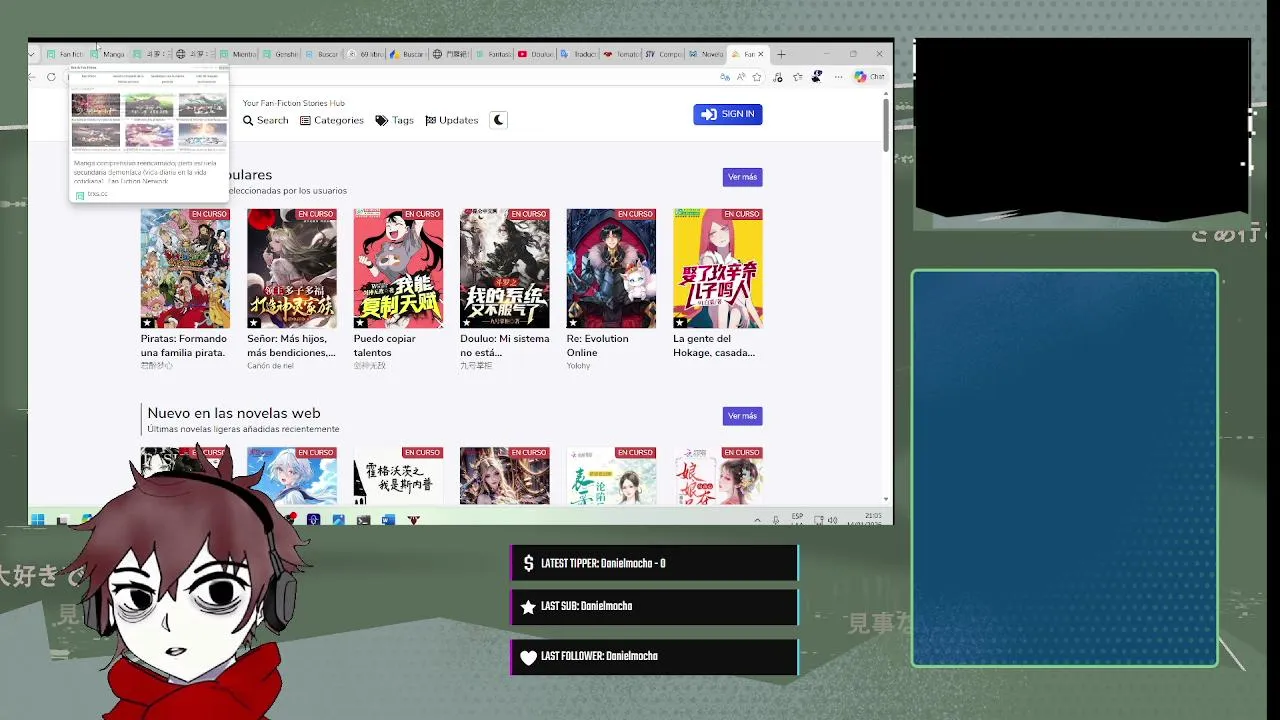Screen dimensions: 1280x720
Task: Click the favorites star in address bar
Action: coord(757,77)
